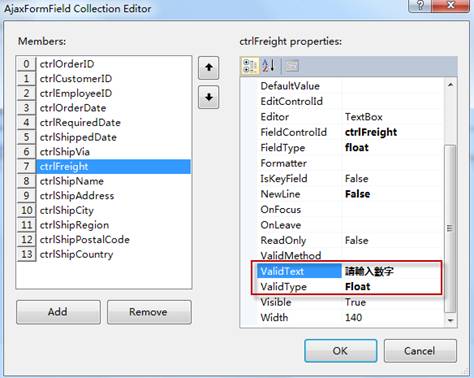Screen dimensions: 474x378
Task: Click the property grid scrollbar thumb
Action: click(x=450, y=229)
